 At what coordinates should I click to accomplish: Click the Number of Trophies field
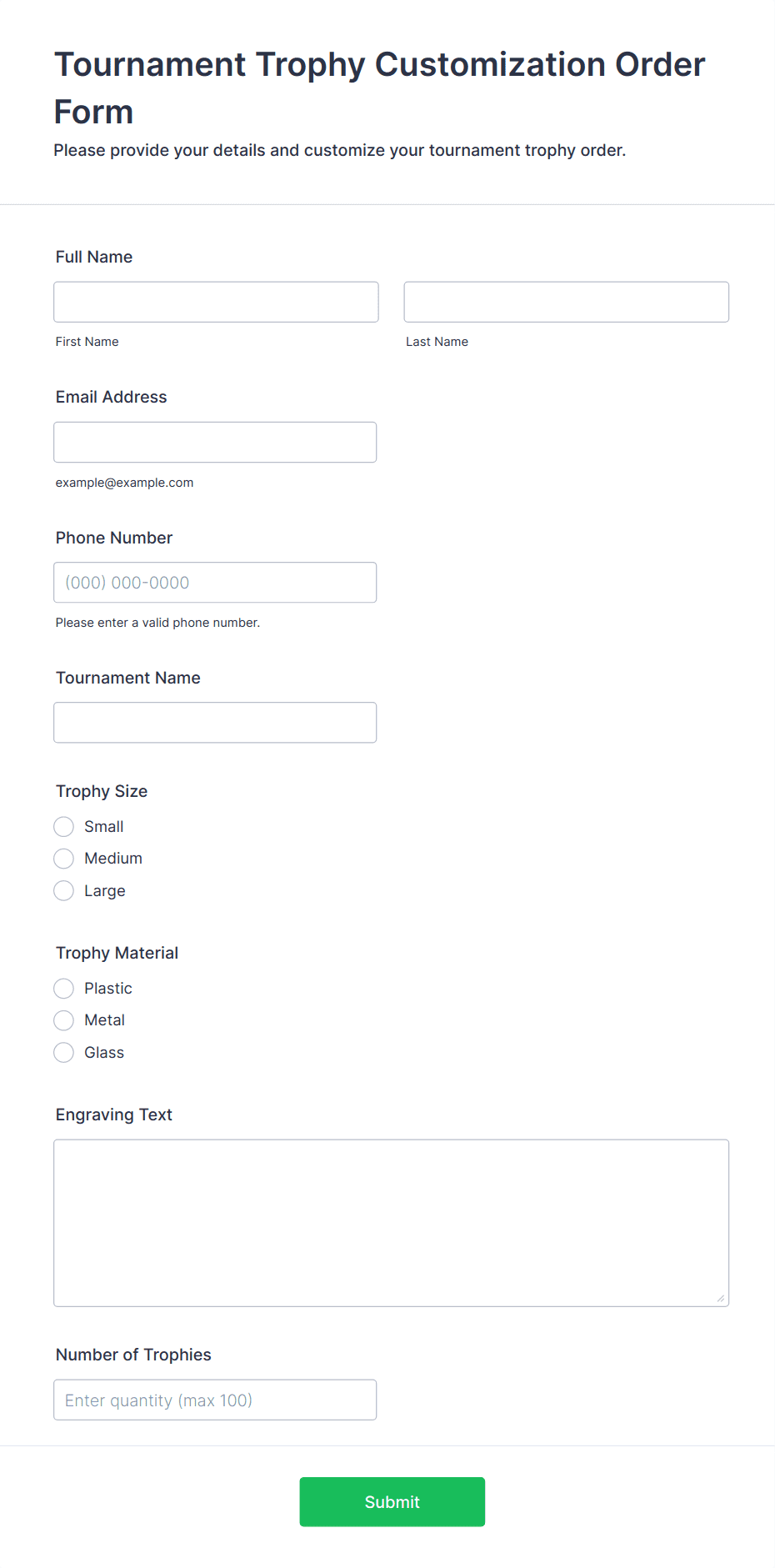(x=215, y=1400)
